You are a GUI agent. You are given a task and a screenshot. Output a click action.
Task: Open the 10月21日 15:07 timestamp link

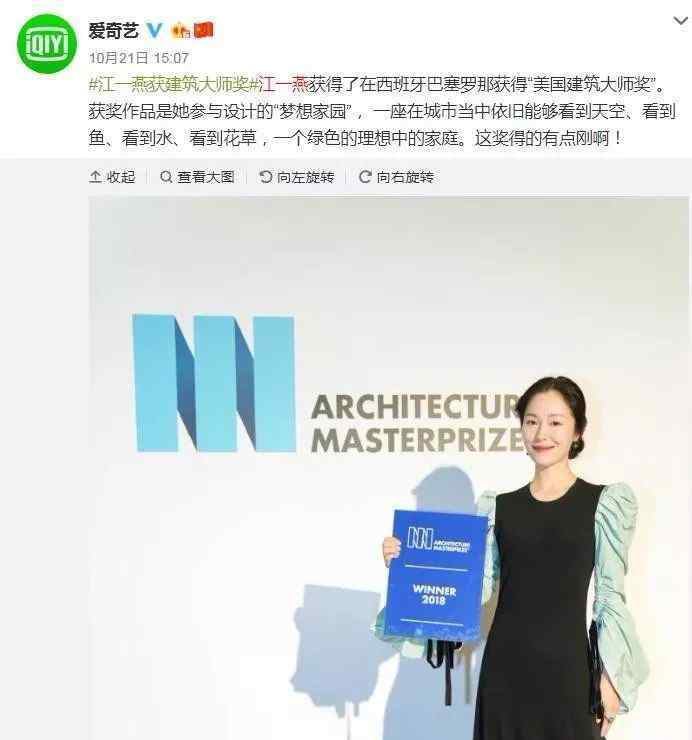(139, 58)
